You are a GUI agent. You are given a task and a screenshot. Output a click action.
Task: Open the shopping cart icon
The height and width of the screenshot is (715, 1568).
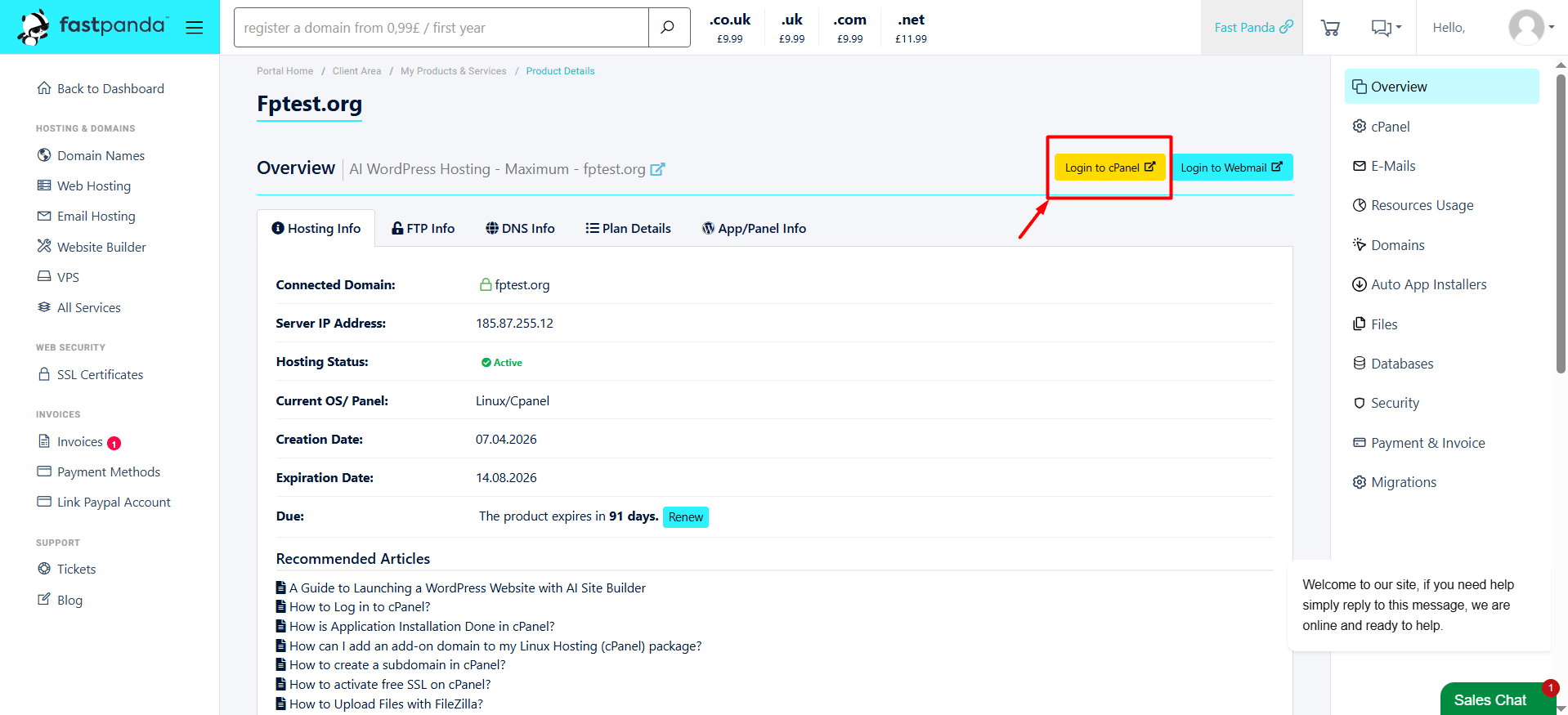(x=1330, y=28)
